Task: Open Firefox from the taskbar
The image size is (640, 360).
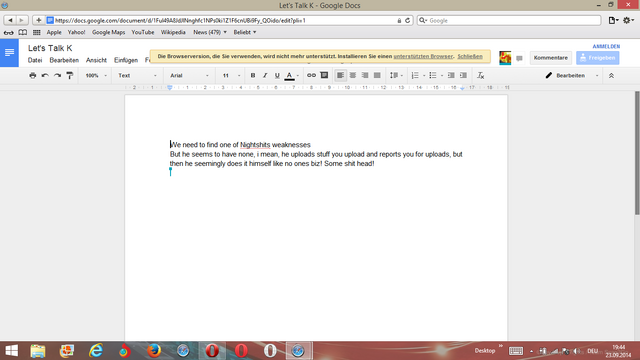Action: coord(154,351)
